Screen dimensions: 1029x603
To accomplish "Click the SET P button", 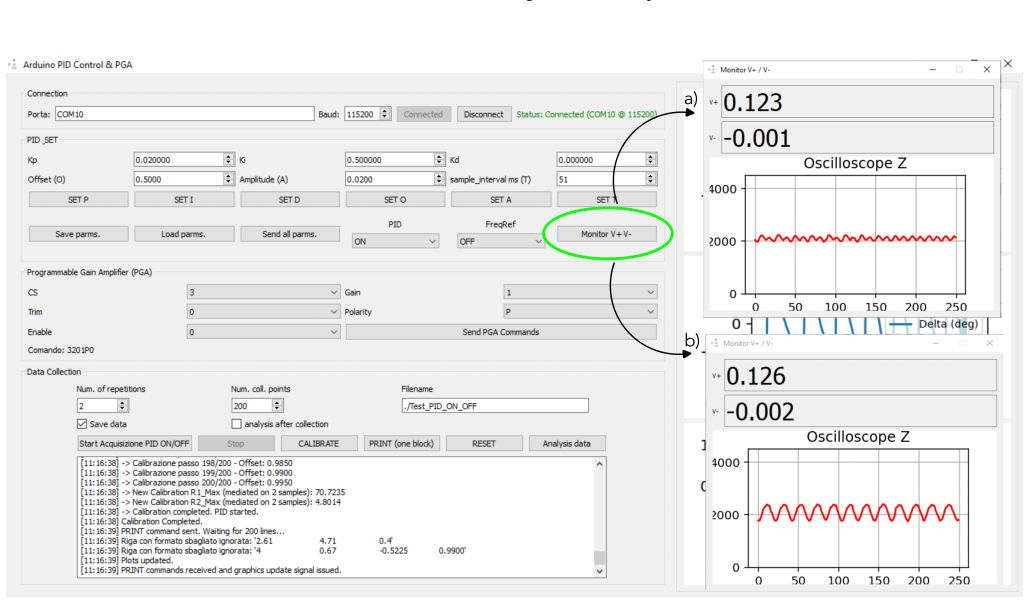I will coord(78,199).
